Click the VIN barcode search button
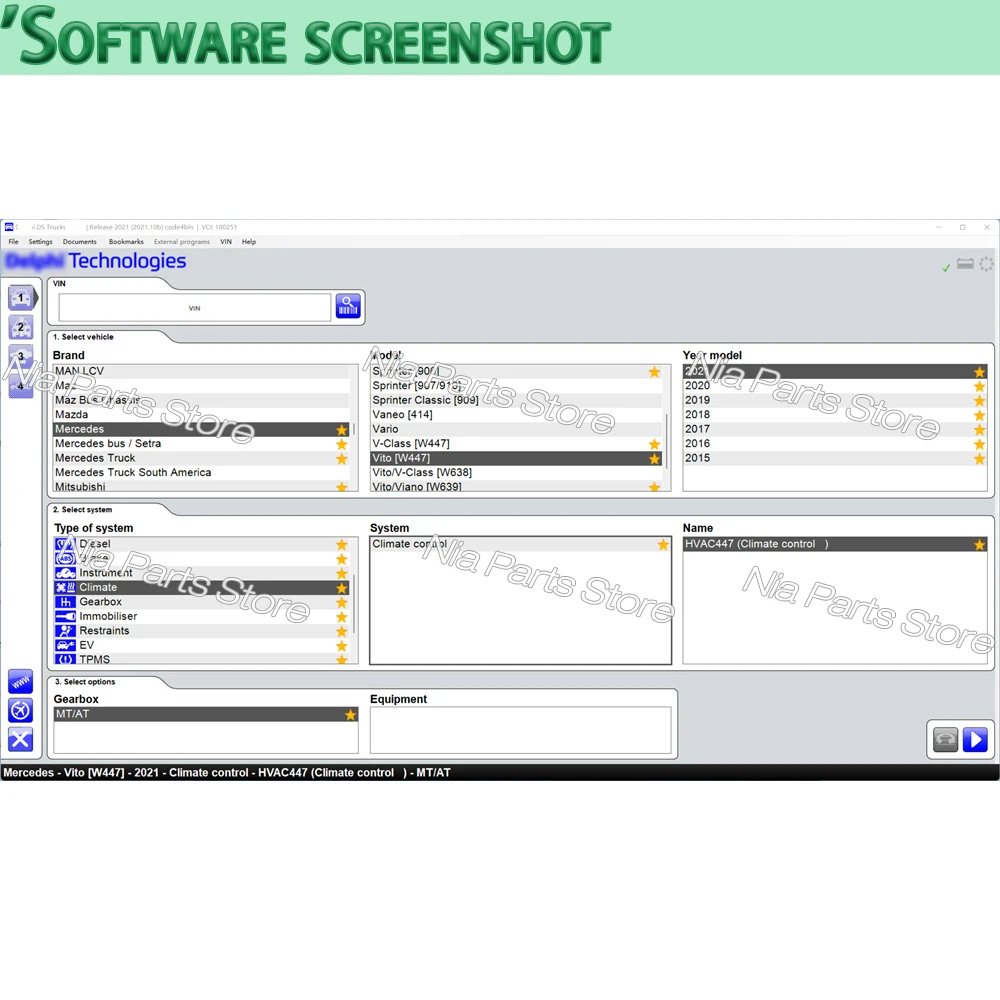The image size is (1000, 1000). 348,307
